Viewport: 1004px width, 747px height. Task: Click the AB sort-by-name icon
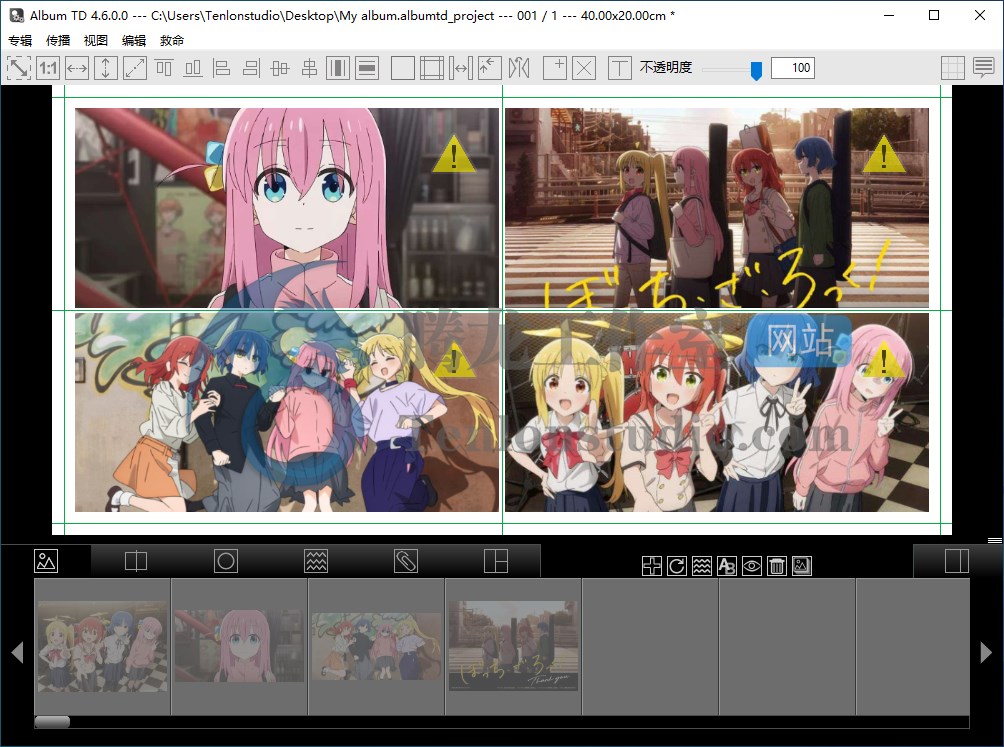727,566
